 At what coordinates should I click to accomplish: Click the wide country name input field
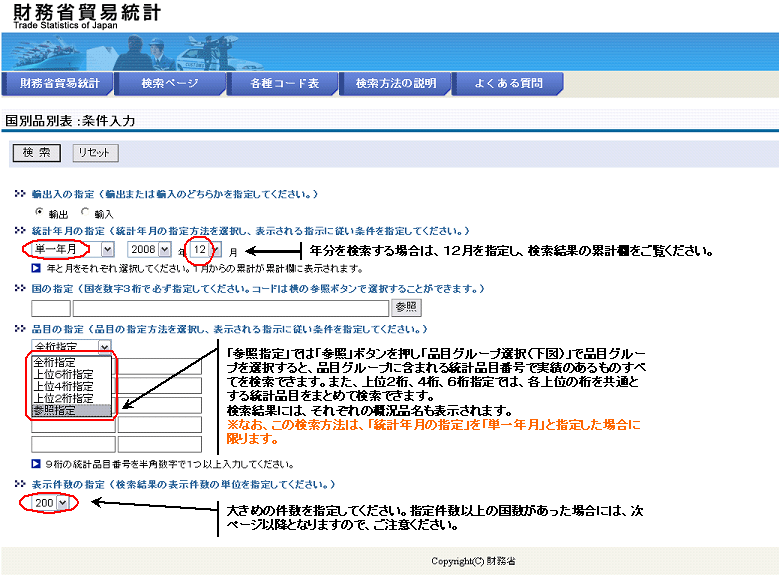pyautogui.click(x=231, y=308)
